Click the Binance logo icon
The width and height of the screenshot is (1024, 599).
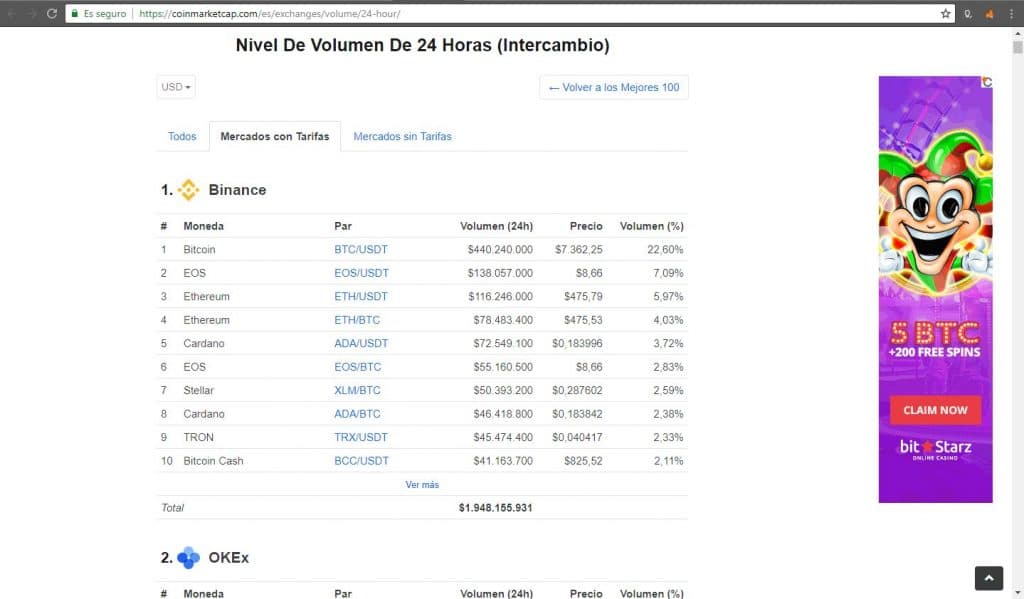(188, 190)
